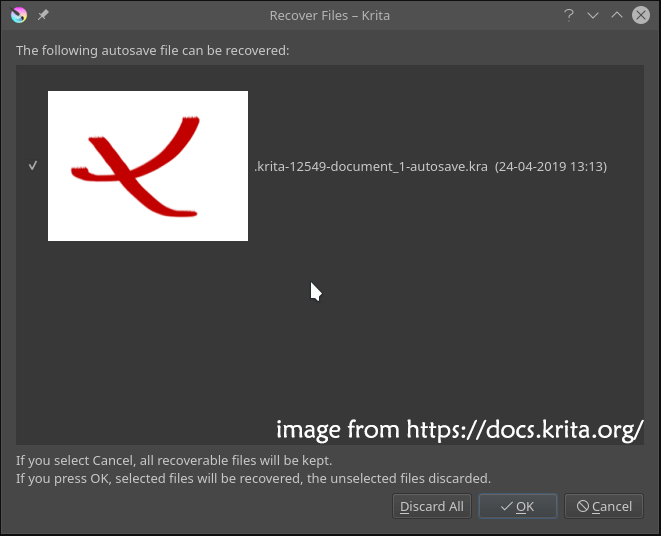Click the Krita application icon in title bar
Image resolution: width=661 pixels, height=536 pixels.
coord(19,15)
